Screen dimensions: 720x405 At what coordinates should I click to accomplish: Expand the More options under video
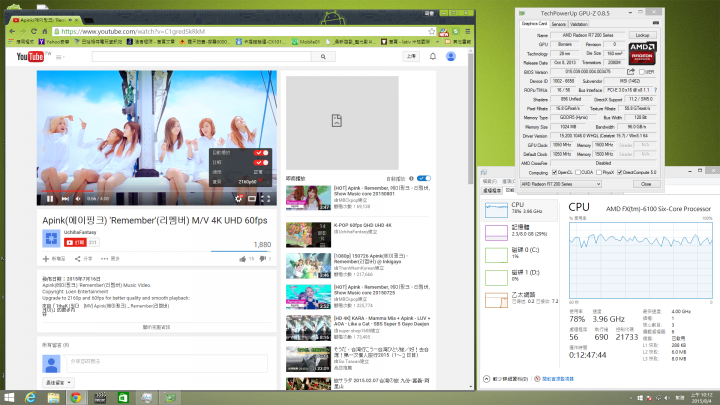(110, 259)
